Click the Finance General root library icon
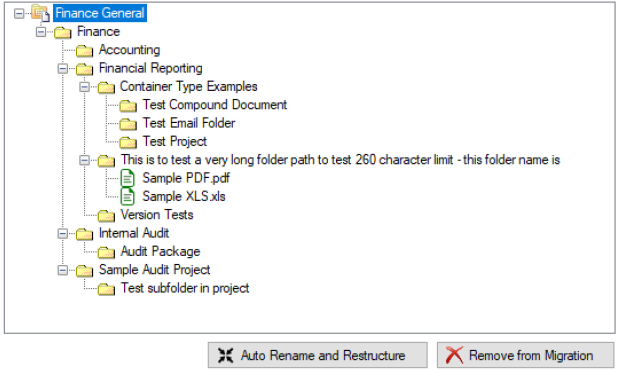The width and height of the screenshot is (621, 370). pyautogui.click(x=40, y=13)
